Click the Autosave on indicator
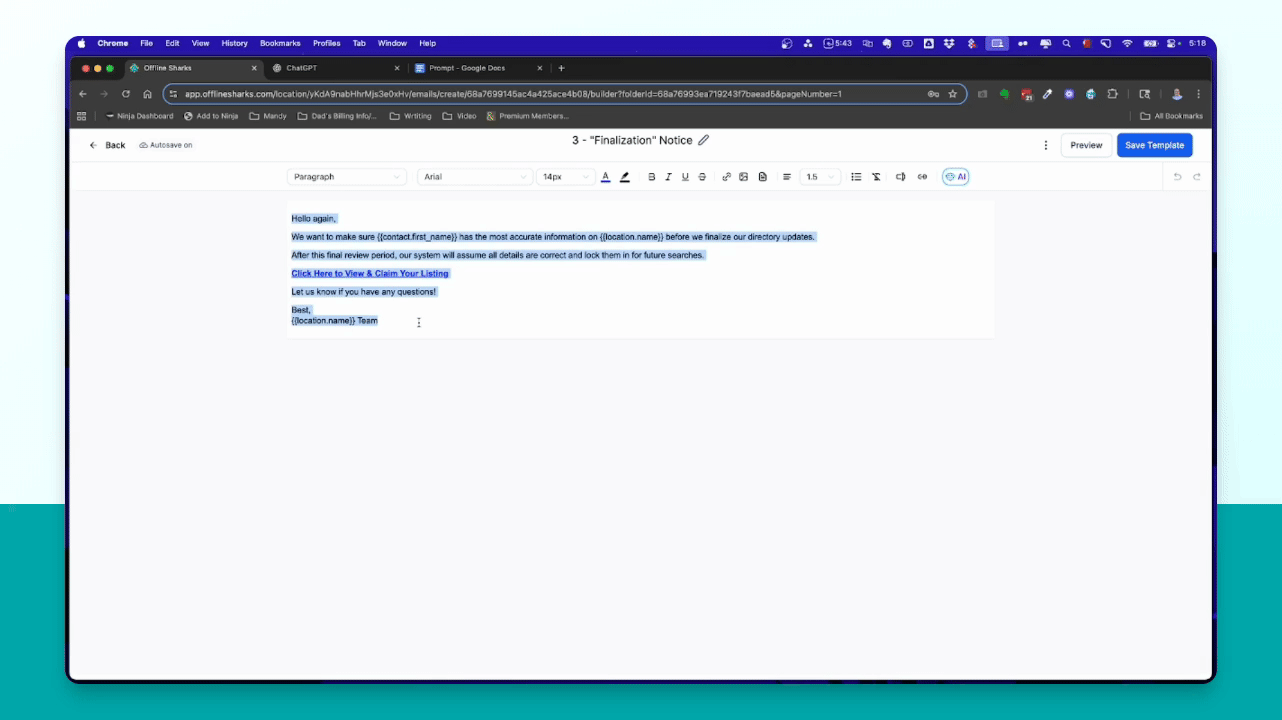This screenshot has width=1282, height=720. 166,145
